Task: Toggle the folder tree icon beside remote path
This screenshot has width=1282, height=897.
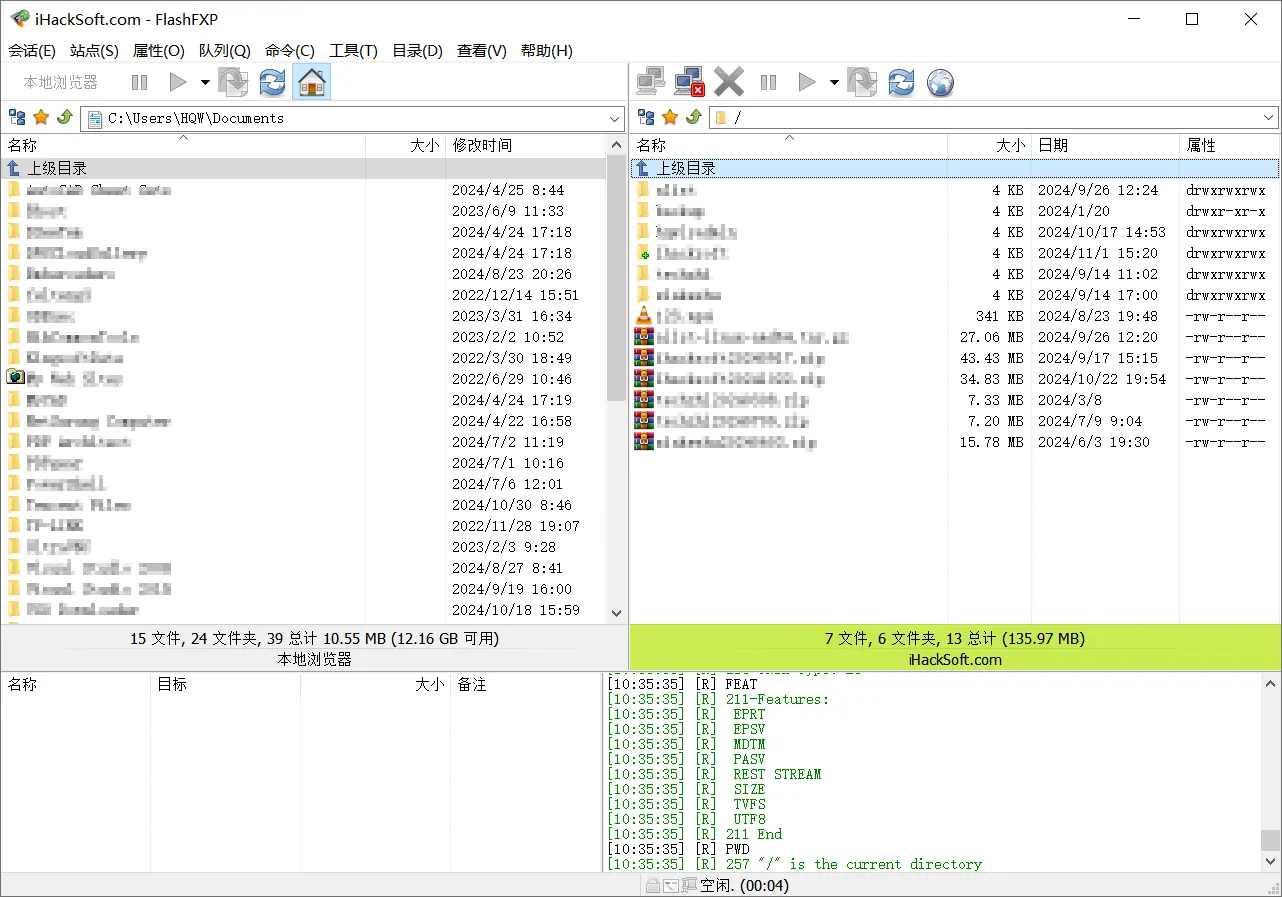Action: tap(646, 118)
